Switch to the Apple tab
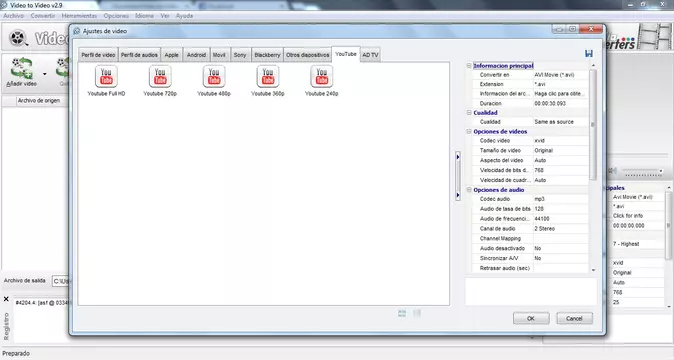 pyautogui.click(x=172, y=55)
